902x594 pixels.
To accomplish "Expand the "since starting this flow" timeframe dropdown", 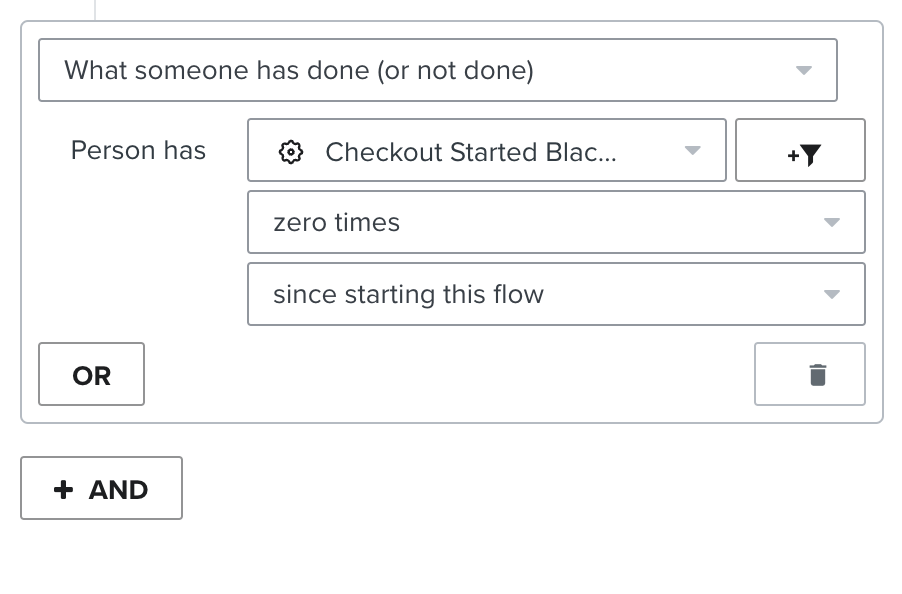I will point(555,294).
